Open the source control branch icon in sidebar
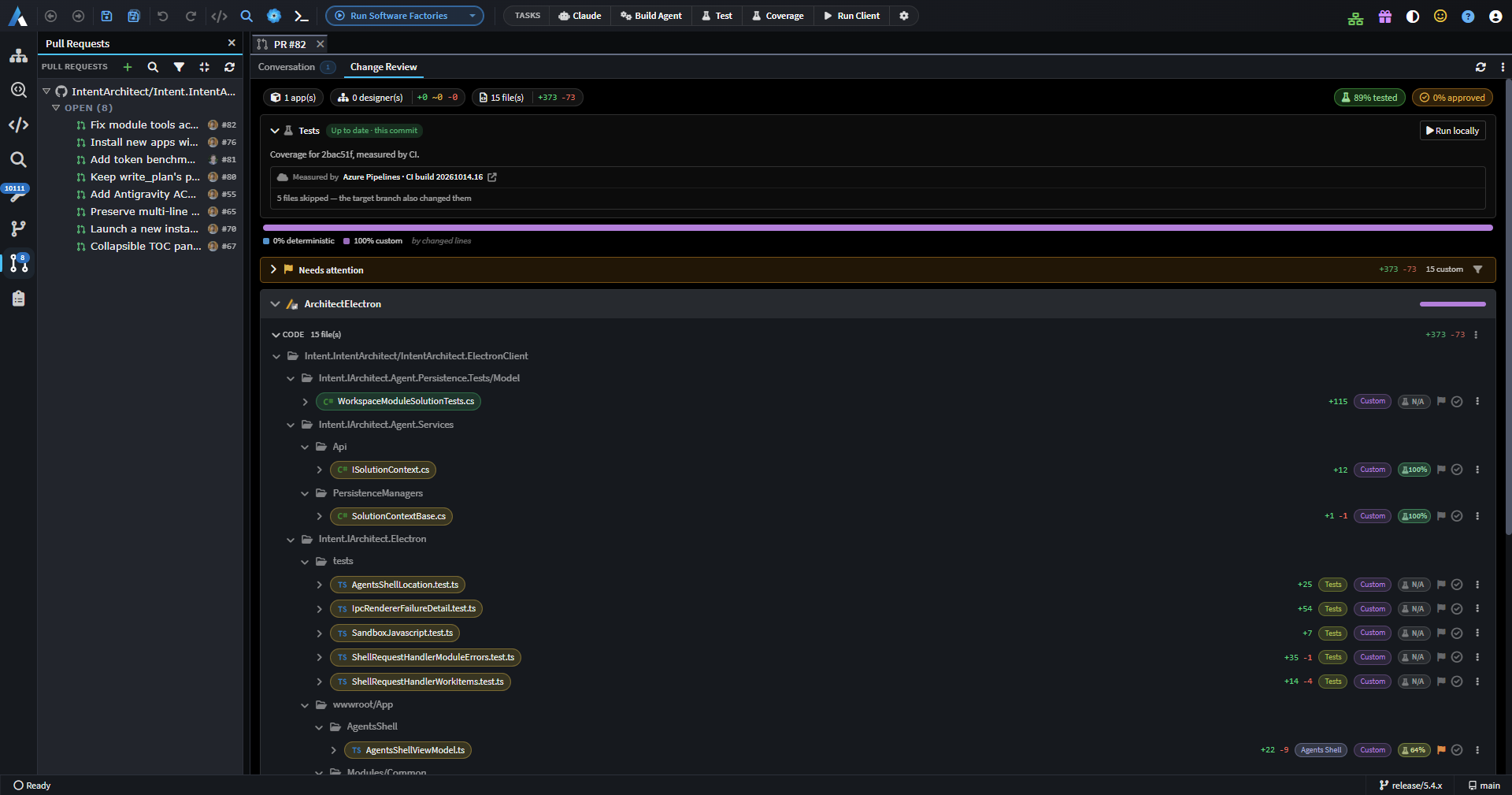 pyautogui.click(x=19, y=228)
